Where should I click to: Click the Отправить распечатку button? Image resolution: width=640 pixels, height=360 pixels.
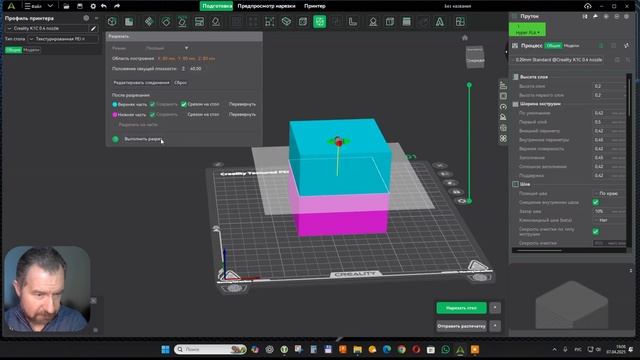pyautogui.click(x=461, y=326)
